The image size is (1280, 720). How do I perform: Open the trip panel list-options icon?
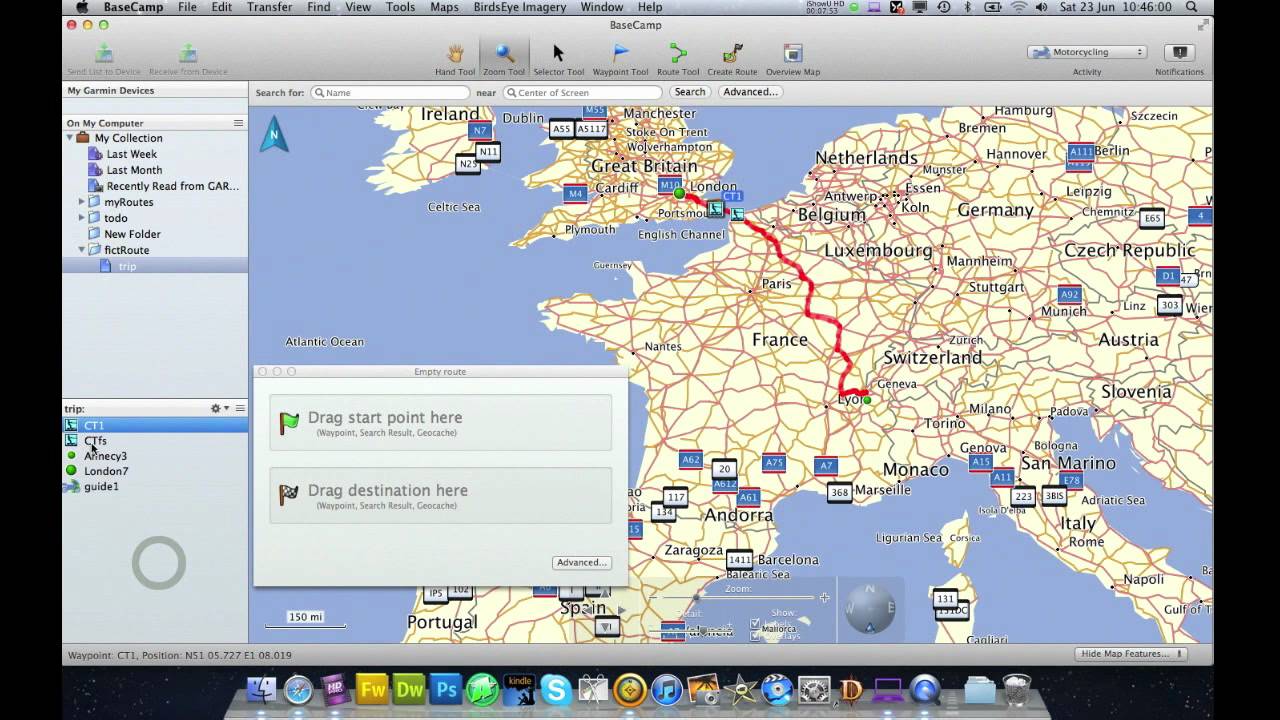pos(240,408)
